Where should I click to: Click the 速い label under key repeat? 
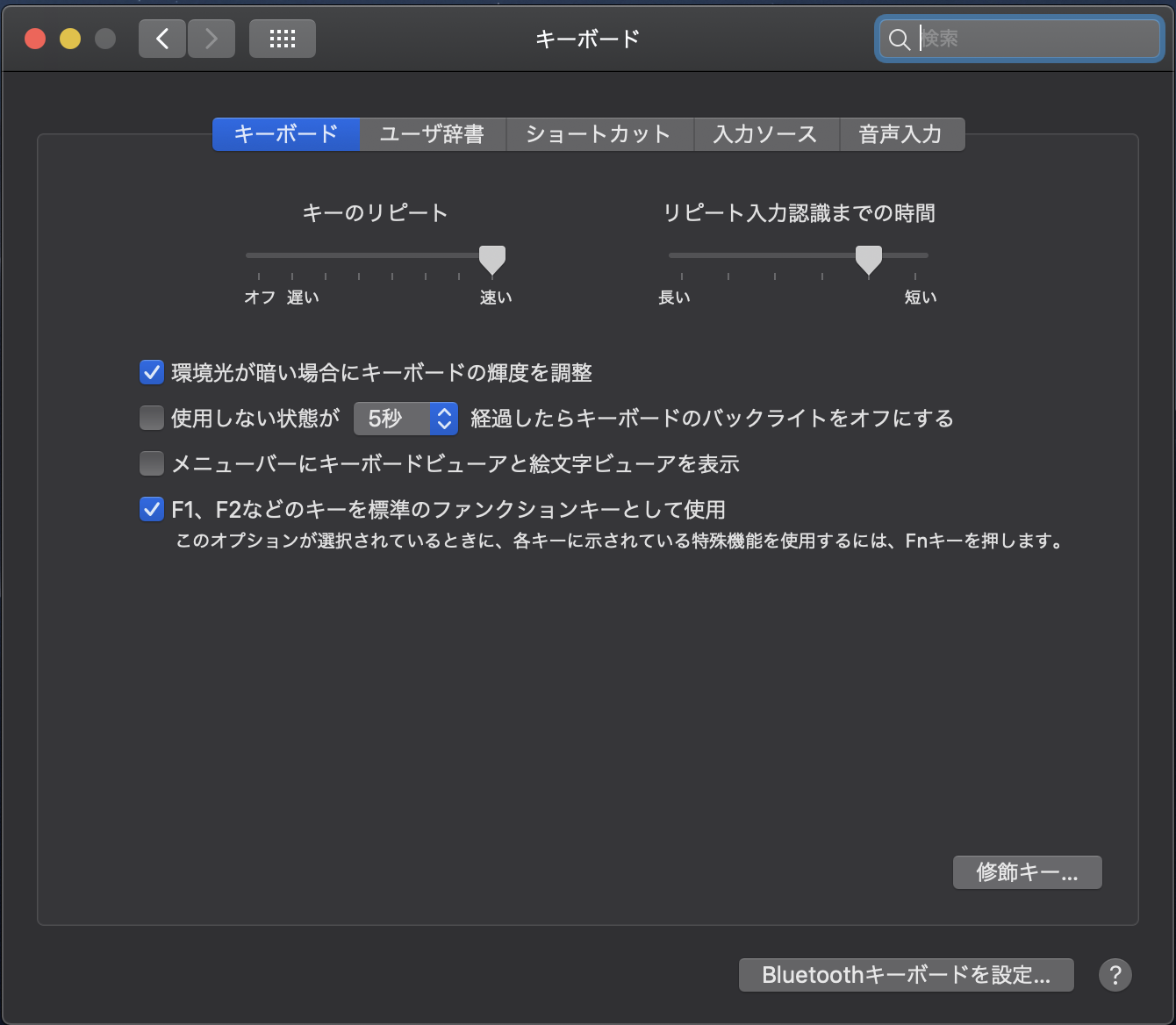point(496,297)
